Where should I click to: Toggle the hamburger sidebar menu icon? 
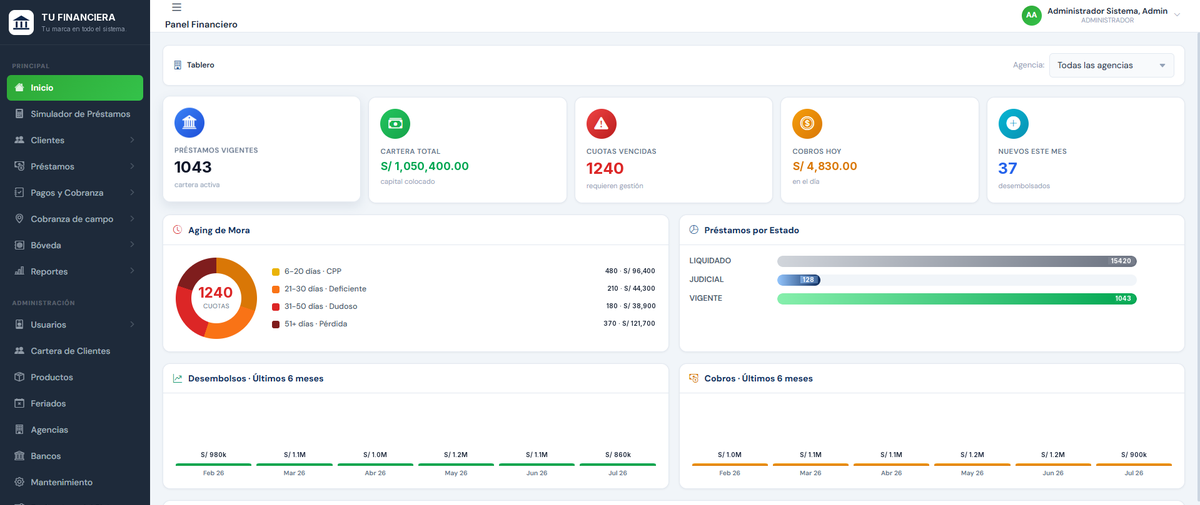176,7
